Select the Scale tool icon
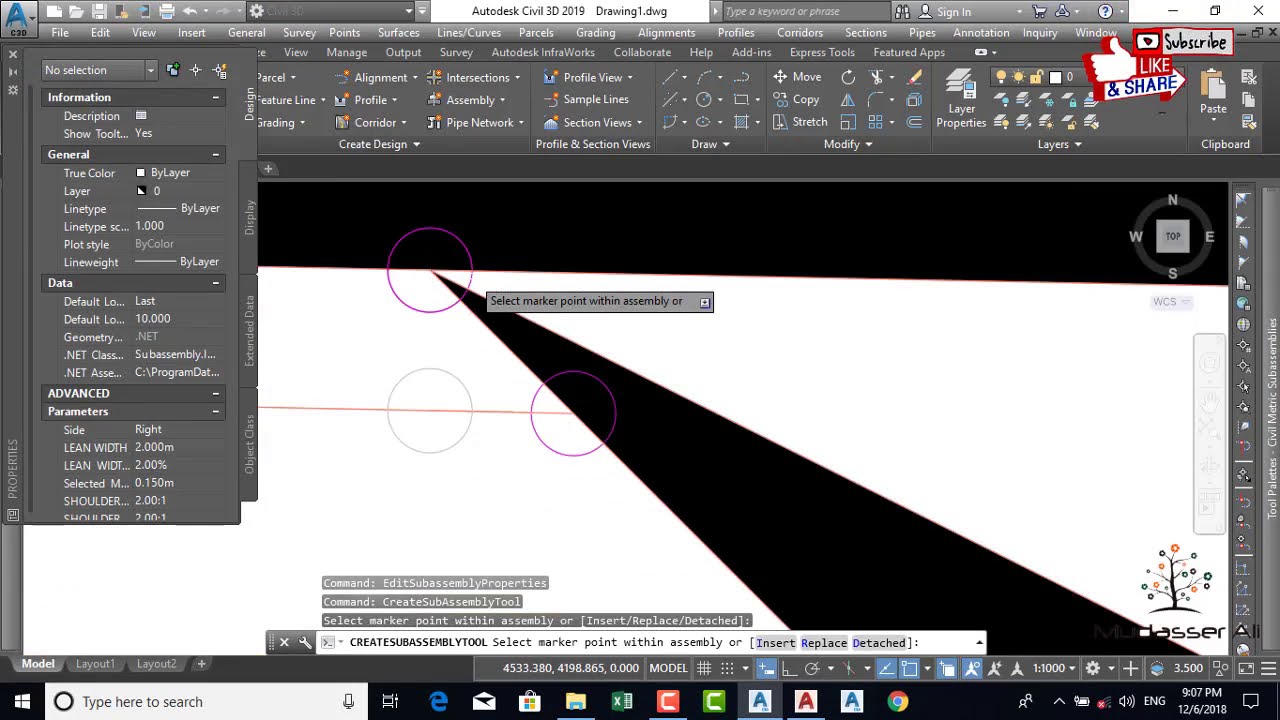1280x720 pixels. (x=848, y=122)
